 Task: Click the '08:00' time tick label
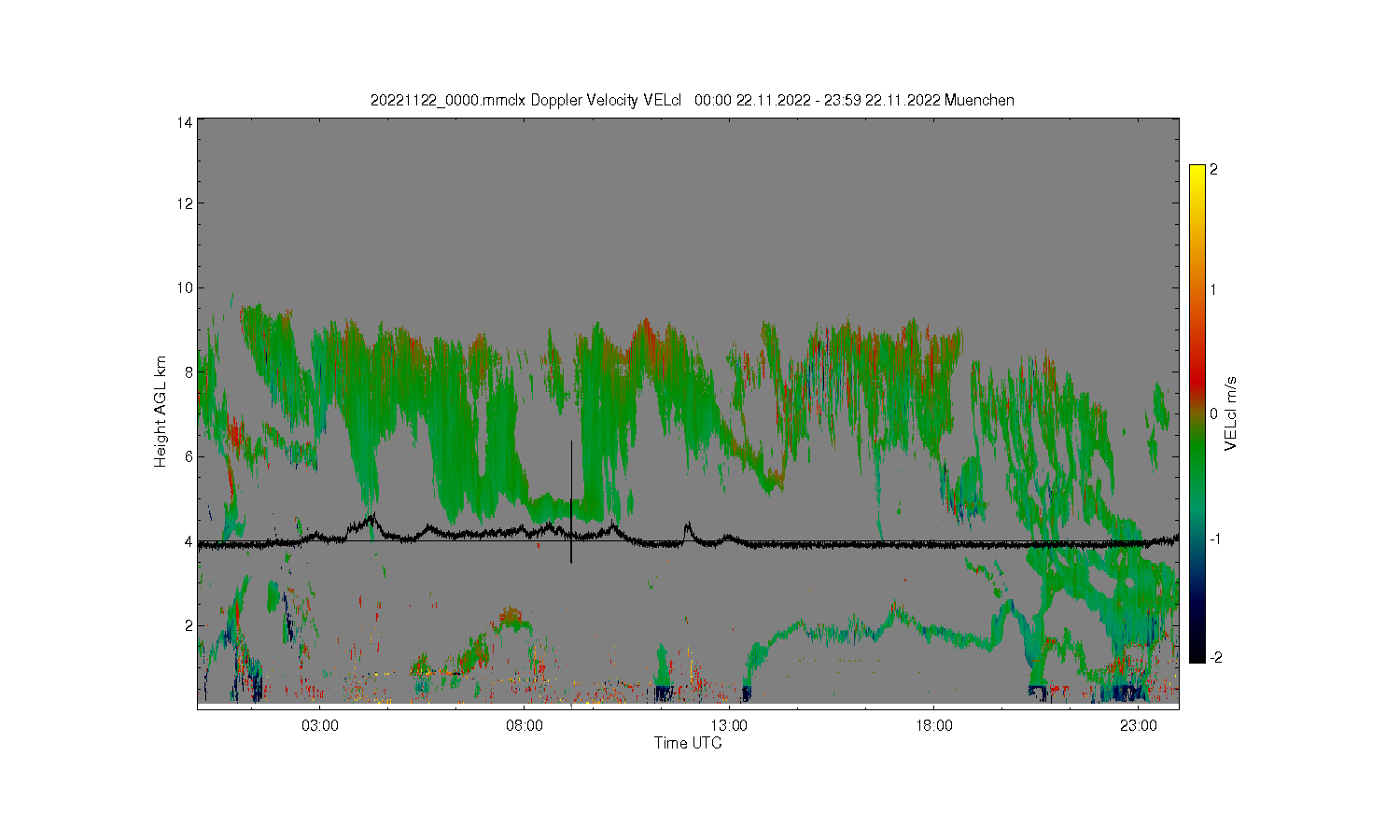[525, 725]
